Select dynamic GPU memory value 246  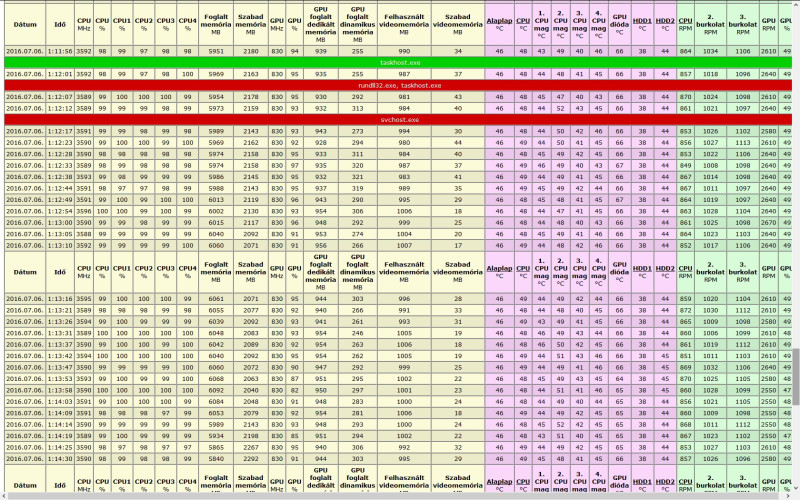coord(357,333)
